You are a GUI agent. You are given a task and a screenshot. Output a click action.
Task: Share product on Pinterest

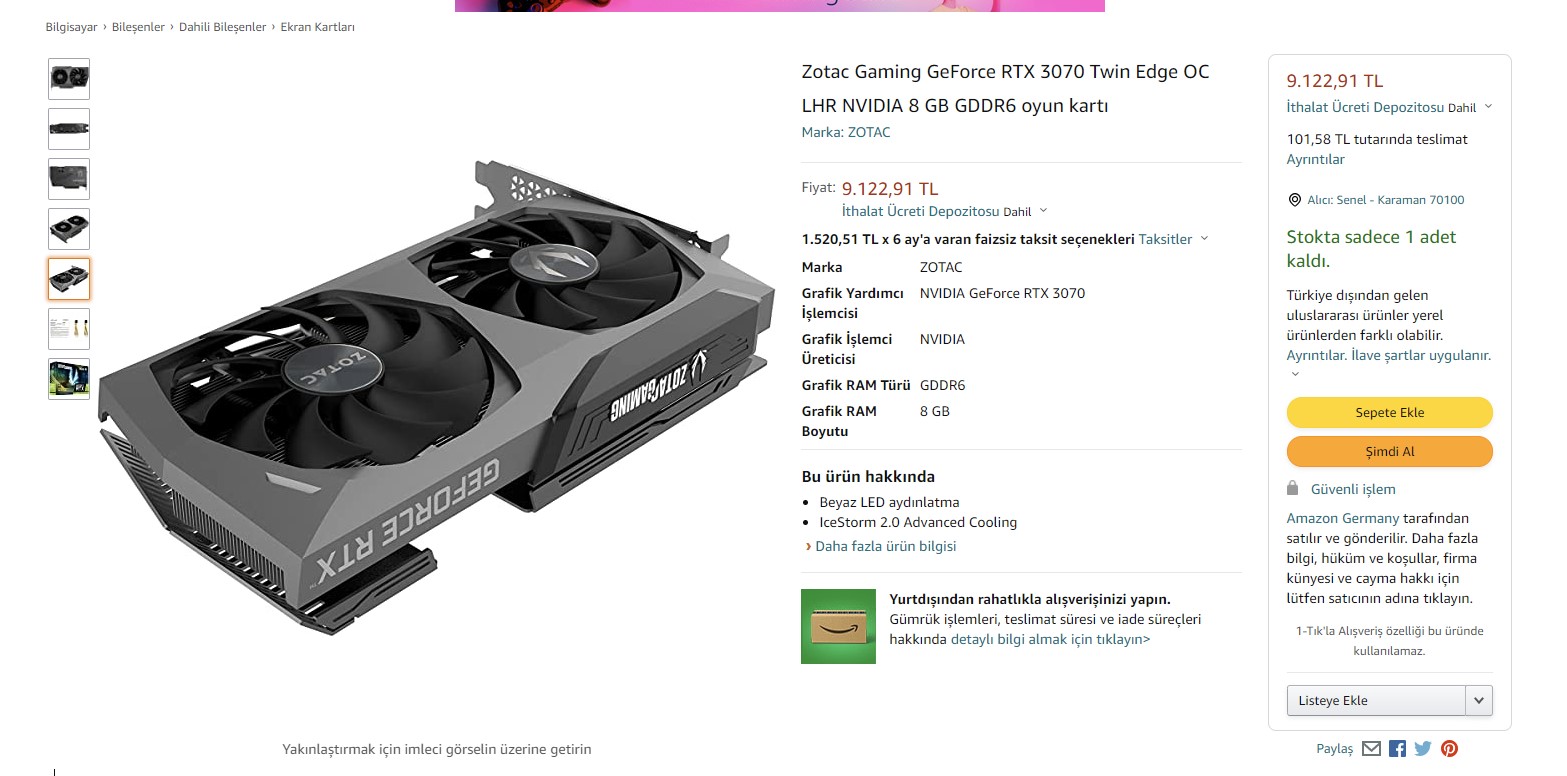pyautogui.click(x=1449, y=748)
